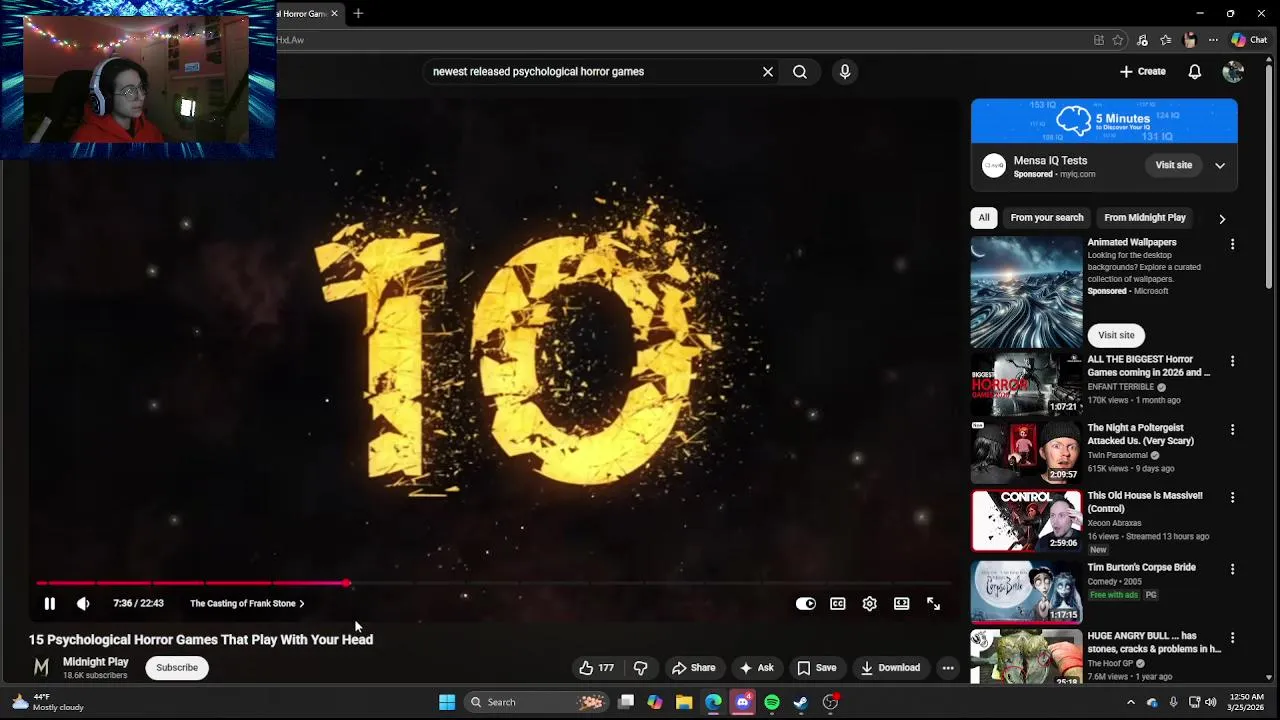Screen dimensions: 1280x720
Task: Open more actions (three dots) below video
Action: (948, 668)
